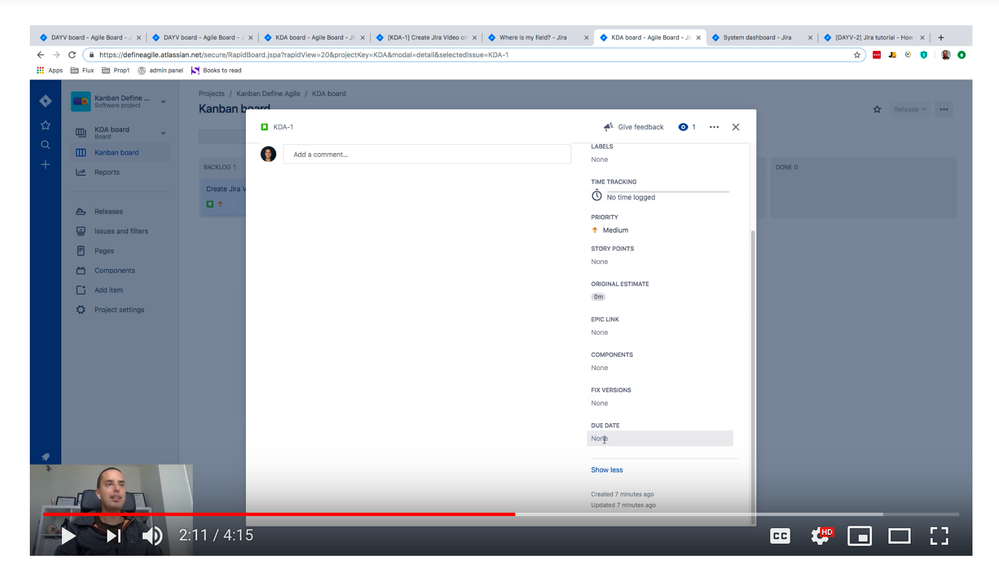Close the KDA-1 issue dialog
The image size is (999, 569).
[736, 127]
